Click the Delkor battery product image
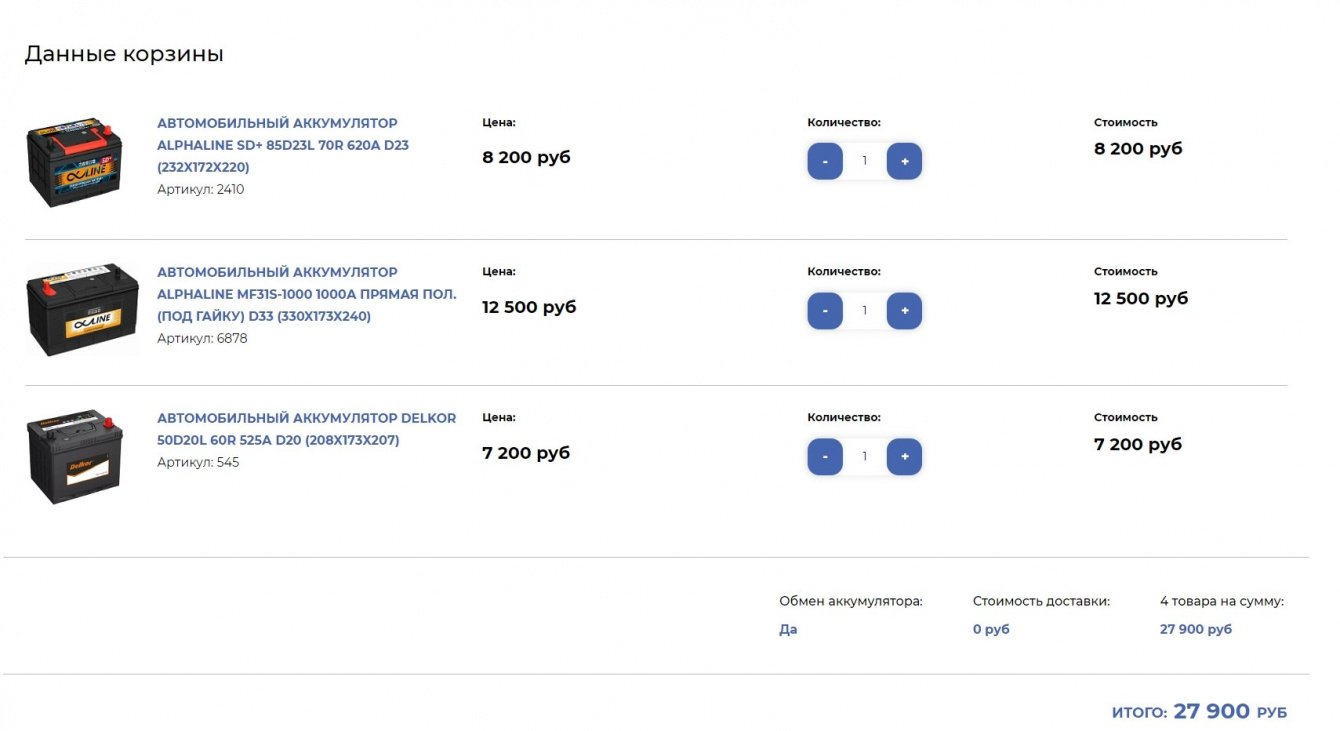This screenshot has width=1340, height=731. pos(75,455)
